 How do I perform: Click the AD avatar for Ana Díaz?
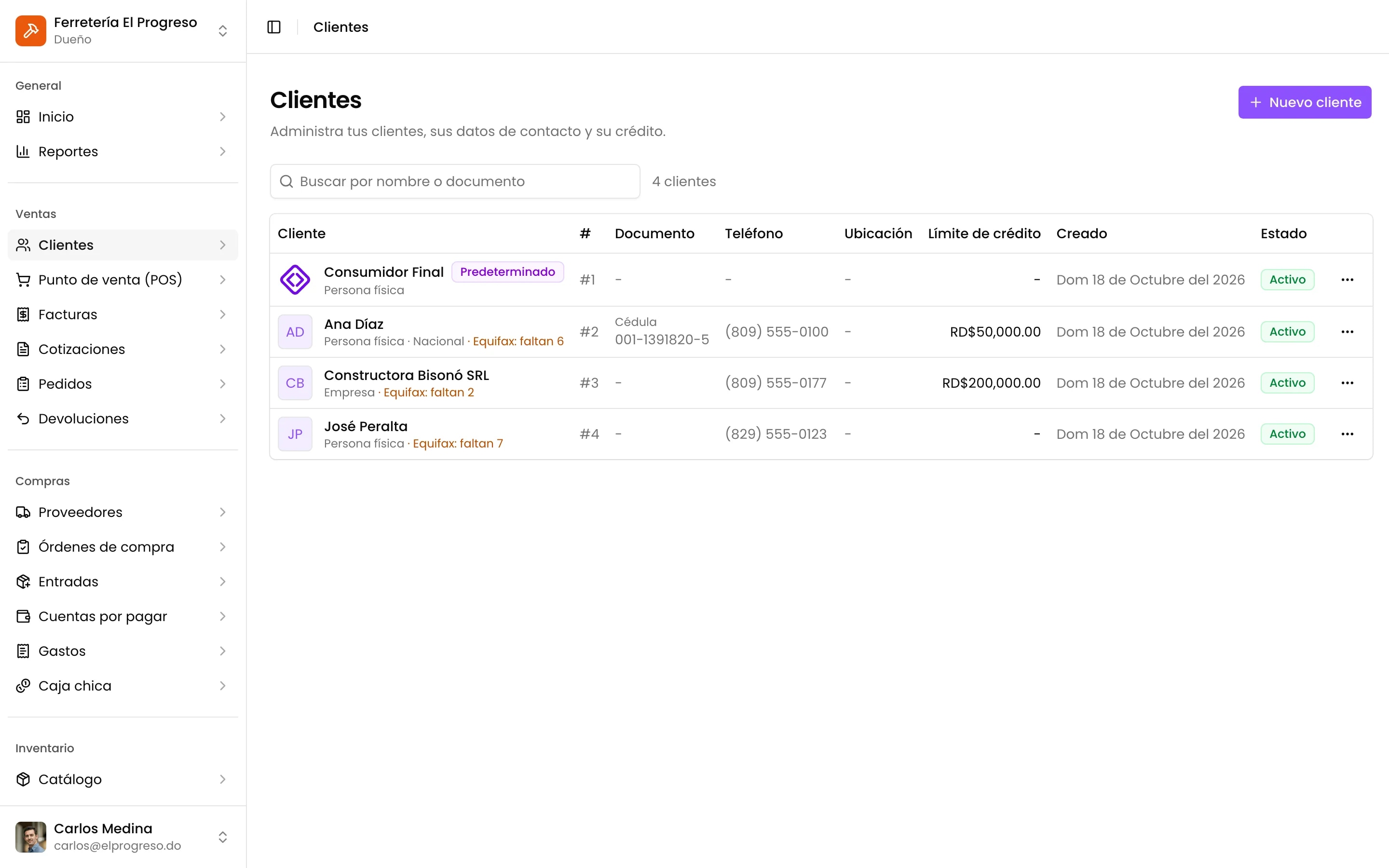pyautogui.click(x=295, y=332)
